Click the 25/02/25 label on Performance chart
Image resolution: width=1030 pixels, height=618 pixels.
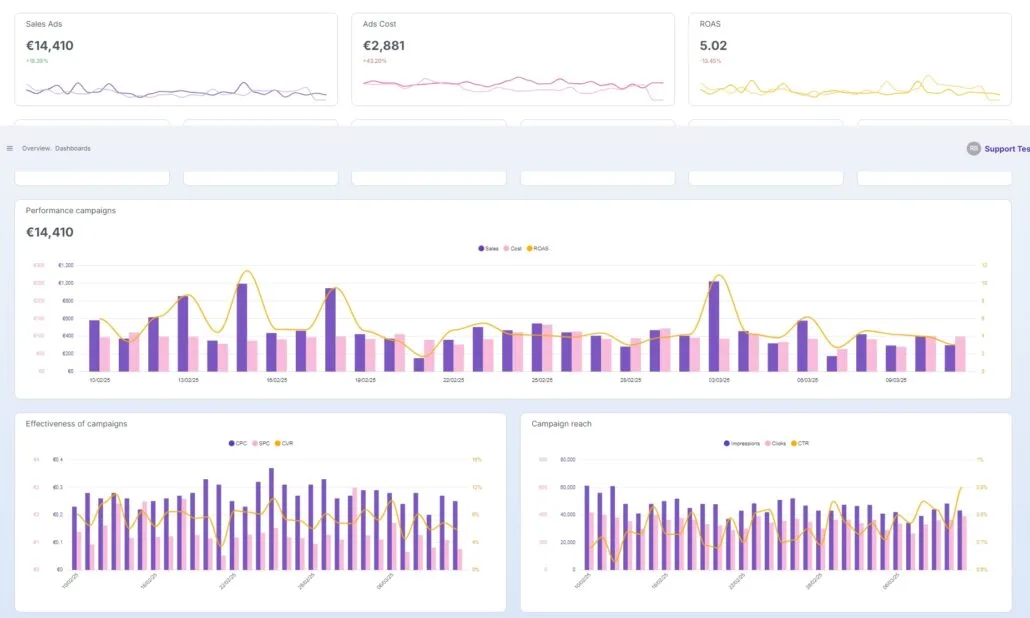click(x=542, y=380)
